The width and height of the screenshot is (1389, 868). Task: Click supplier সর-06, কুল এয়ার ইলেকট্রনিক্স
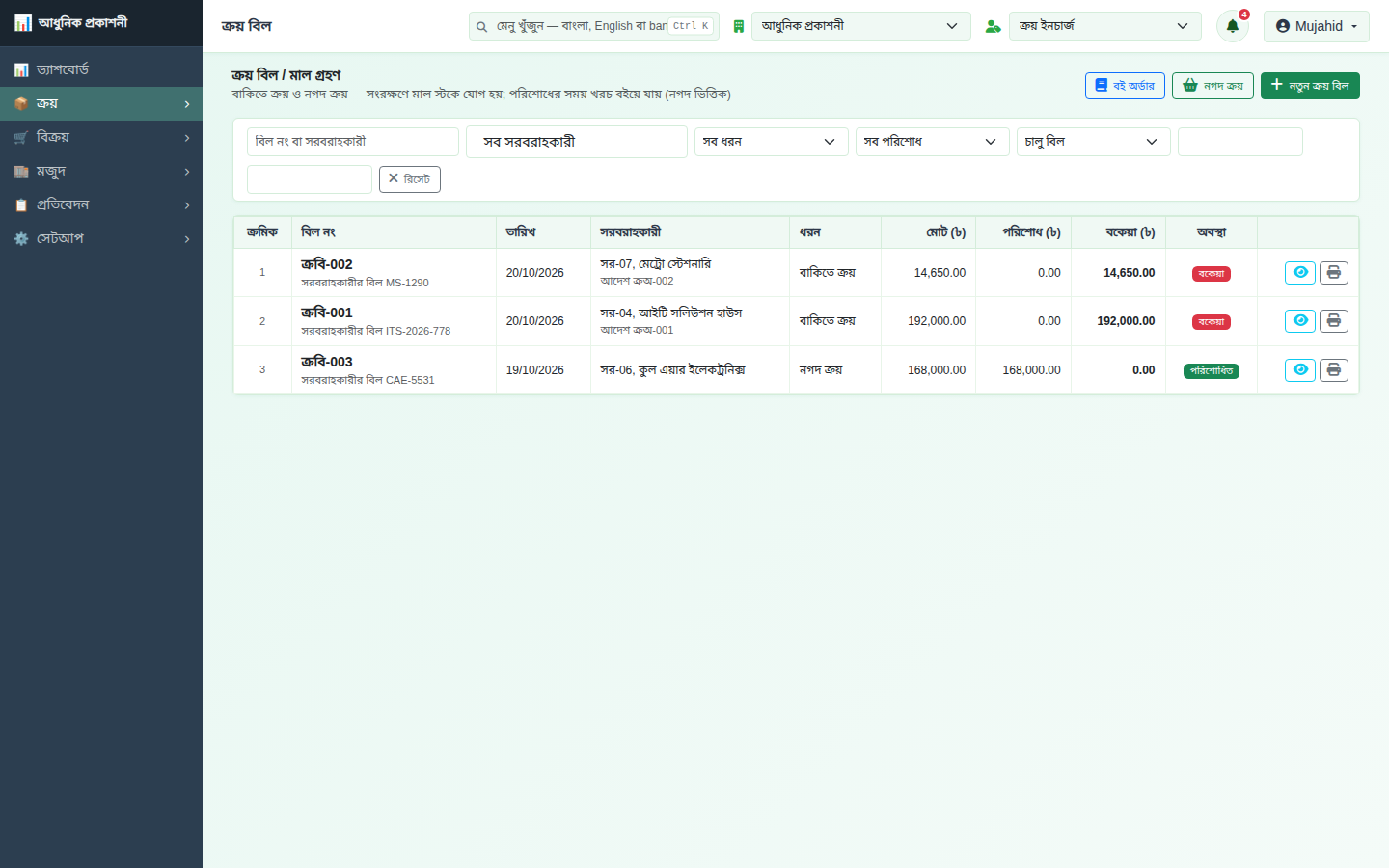click(672, 370)
